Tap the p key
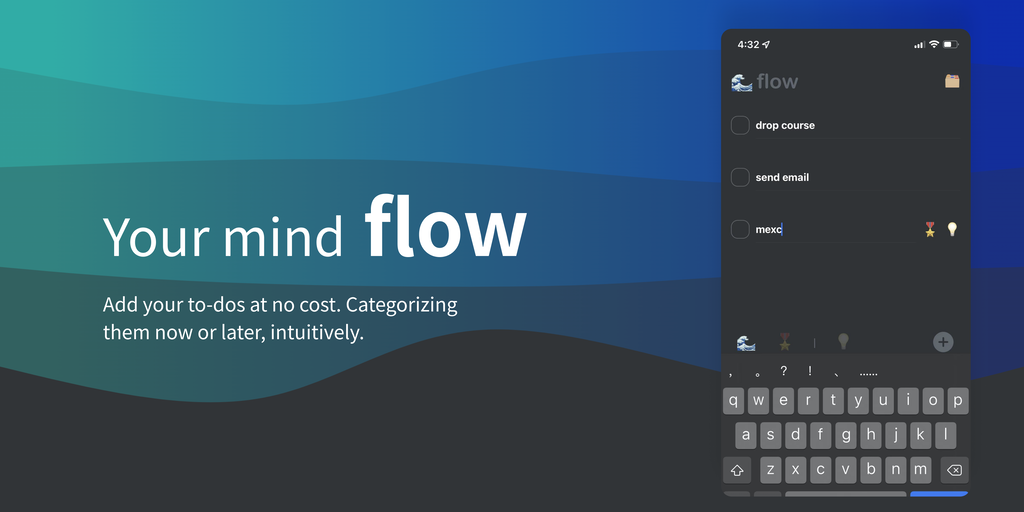1024x512 pixels. pyautogui.click(x=958, y=401)
